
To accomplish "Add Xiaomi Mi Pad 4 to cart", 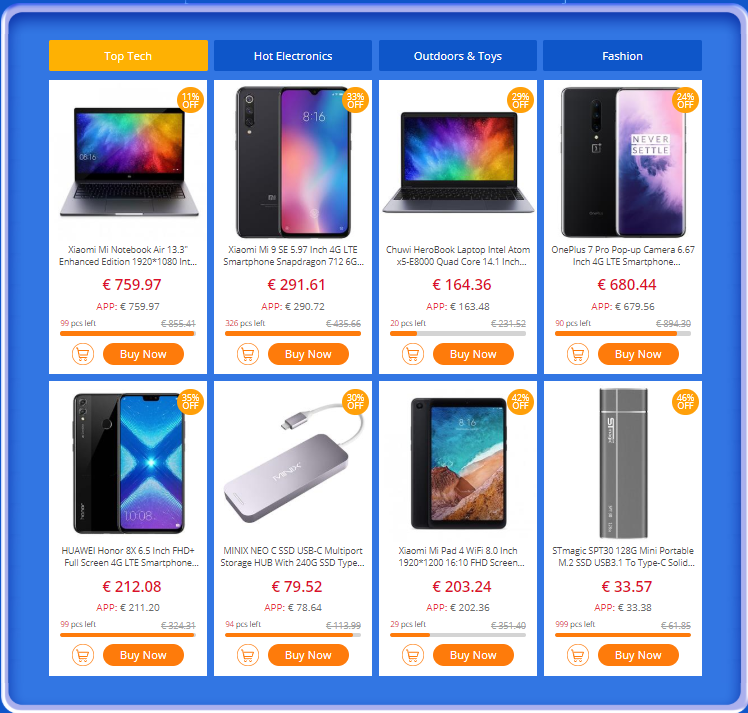I will click(413, 655).
